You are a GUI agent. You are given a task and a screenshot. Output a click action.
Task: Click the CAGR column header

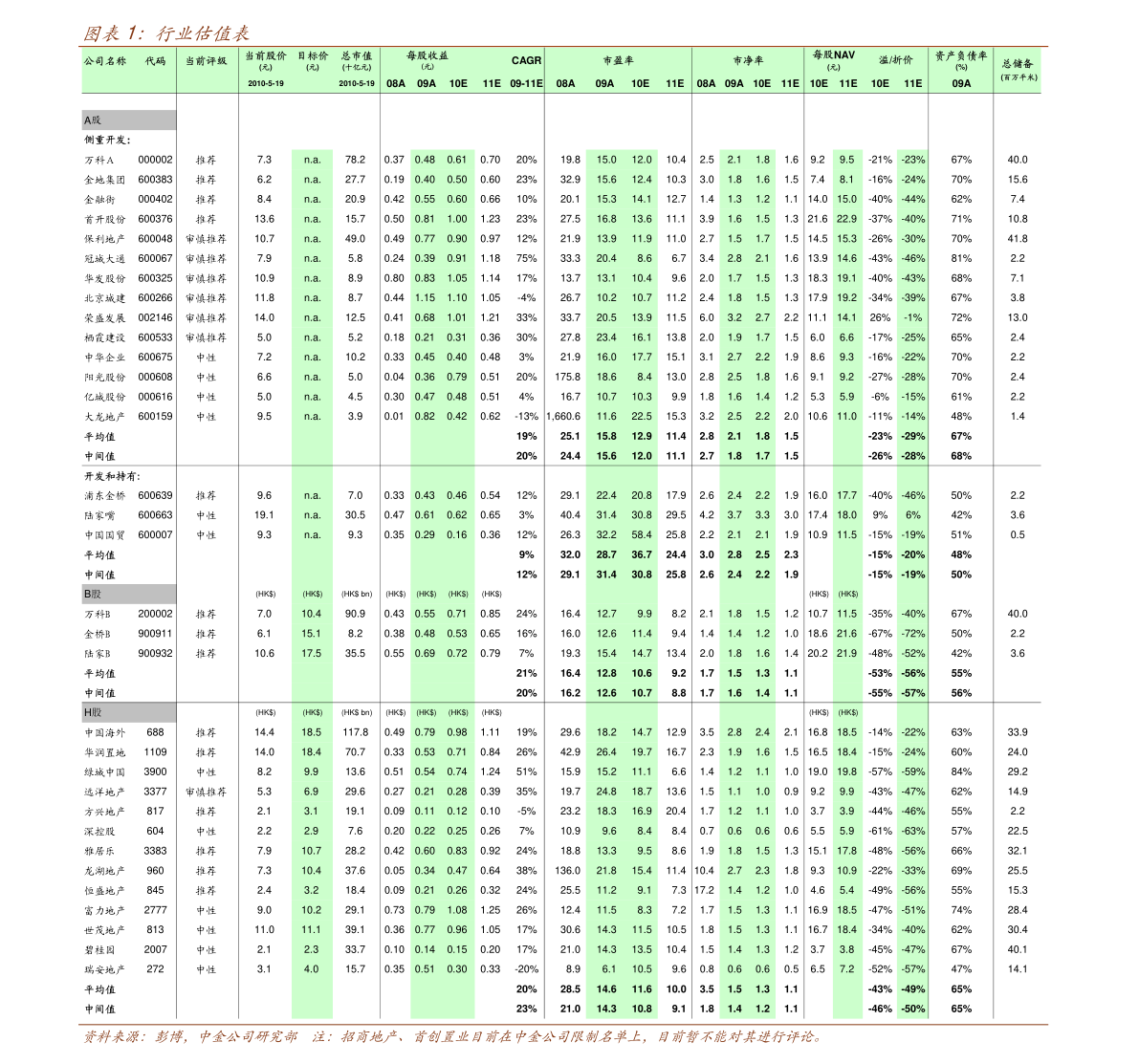click(x=526, y=60)
